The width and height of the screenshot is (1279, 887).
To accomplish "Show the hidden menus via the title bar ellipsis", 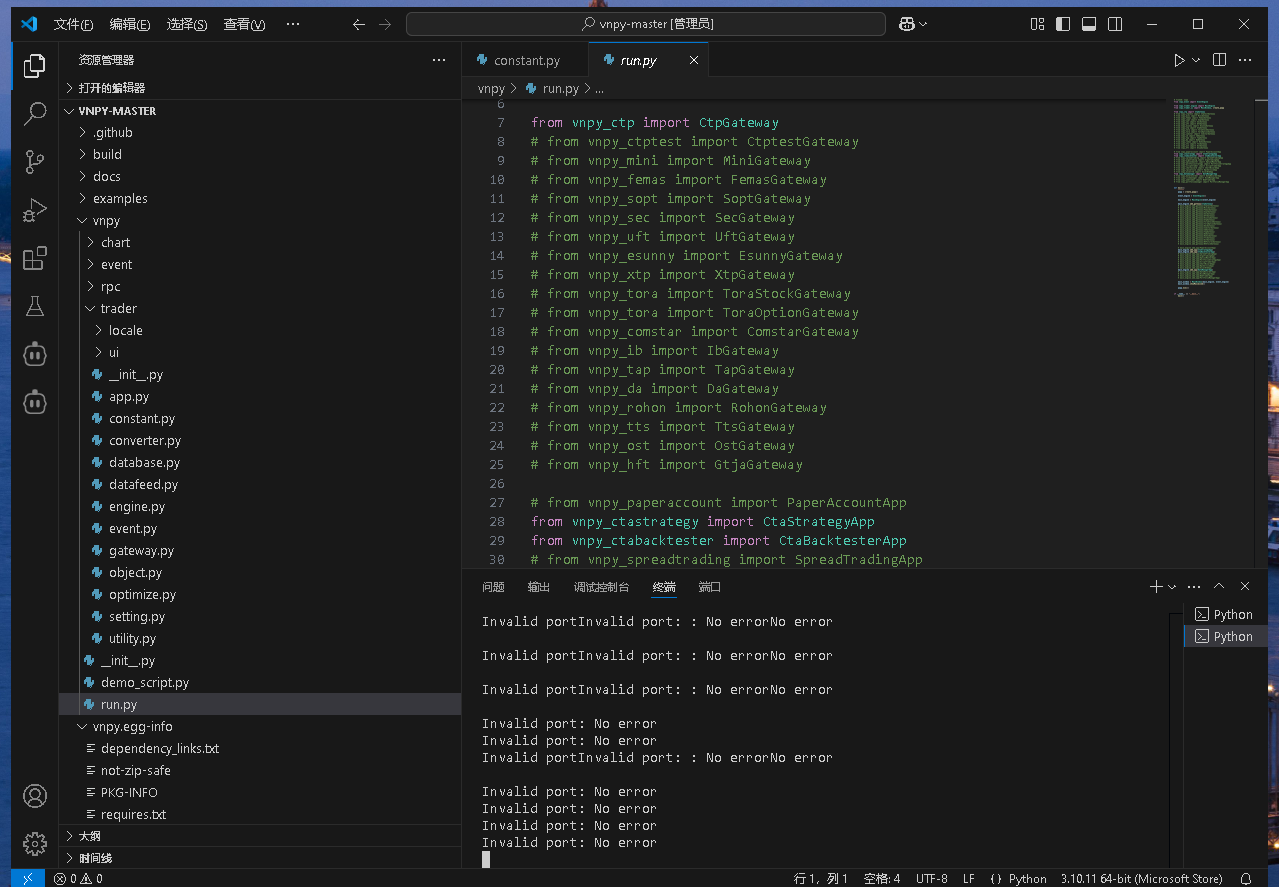I will click(292, 24).
